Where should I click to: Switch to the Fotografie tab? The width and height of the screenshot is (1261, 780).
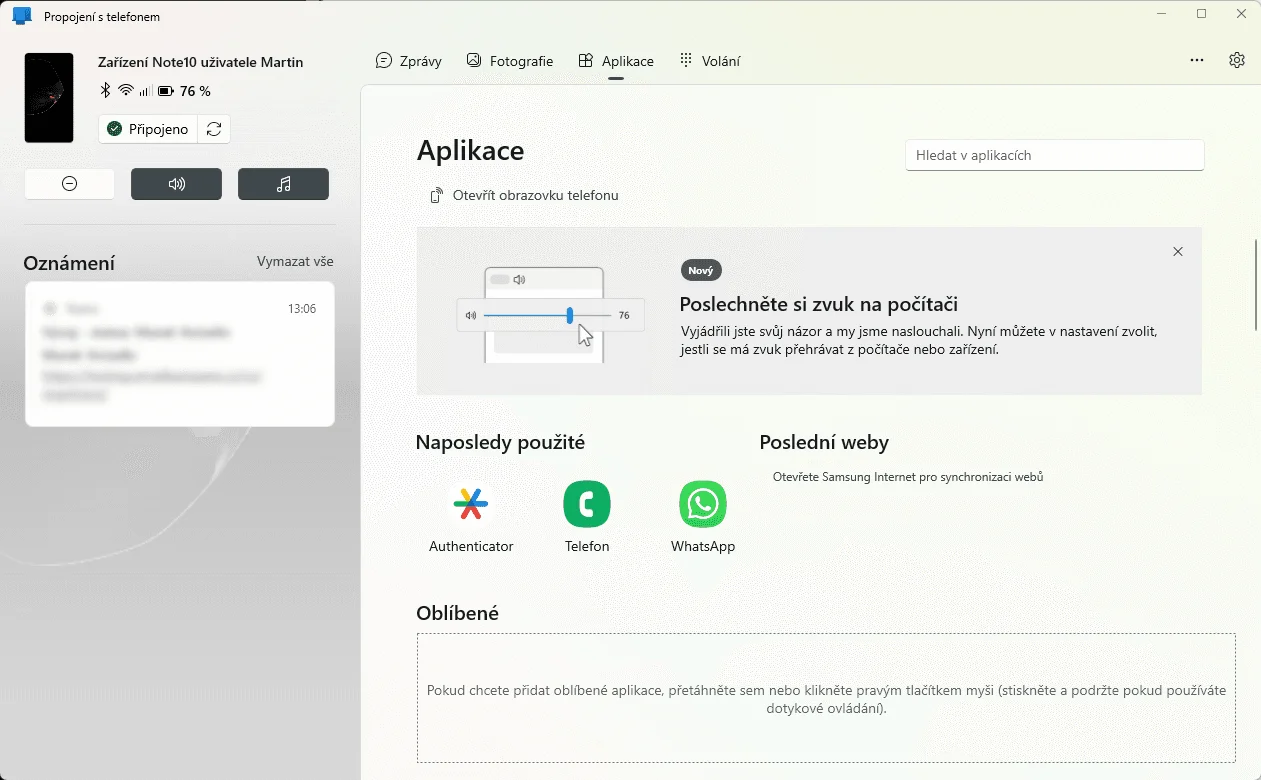pyautogui.click(x=510, y=61)
